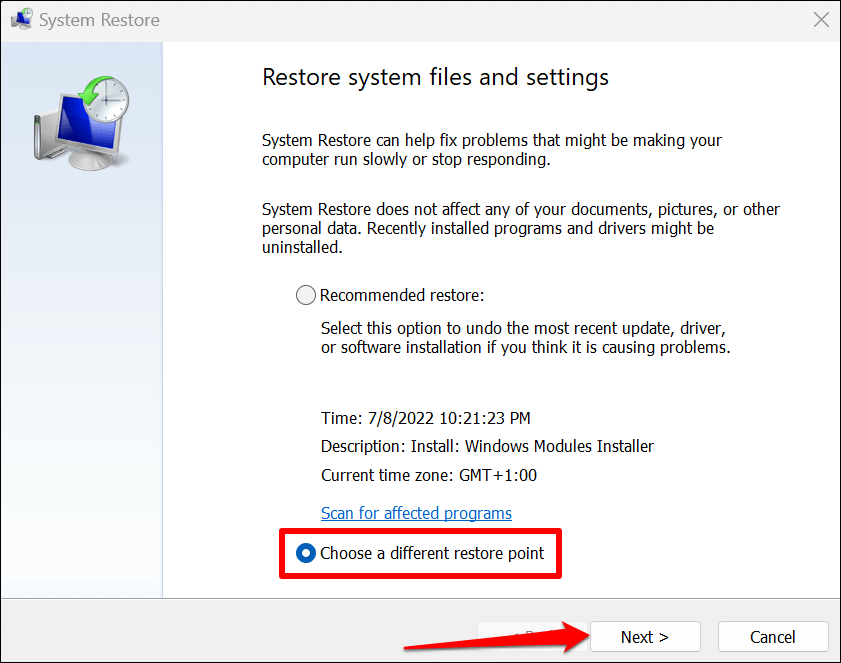Click the System Restore computer clock illustration
The height and width of the screenshot is (663, 841).
[x=82, y=123]
